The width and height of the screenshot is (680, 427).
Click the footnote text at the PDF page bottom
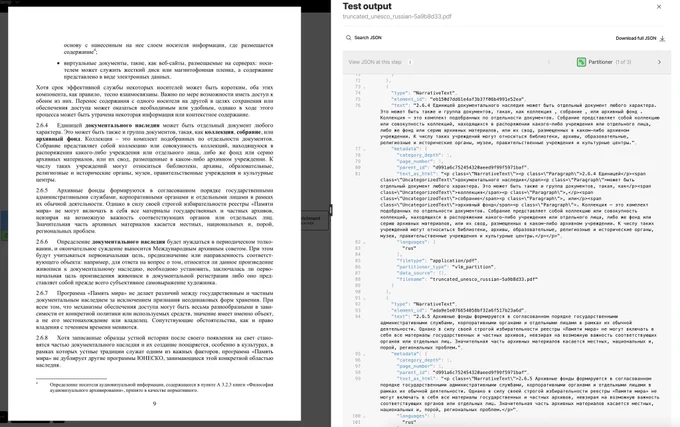[x=161, y=387]
